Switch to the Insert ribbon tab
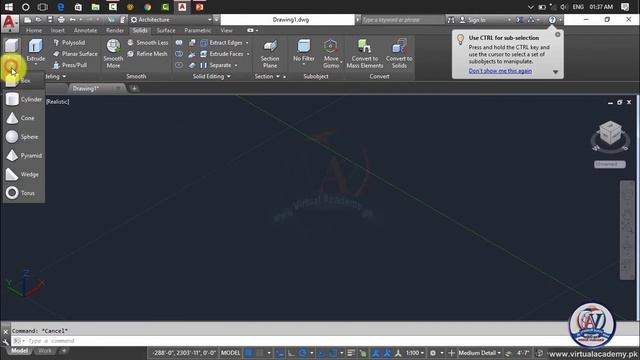 point(58,30)
